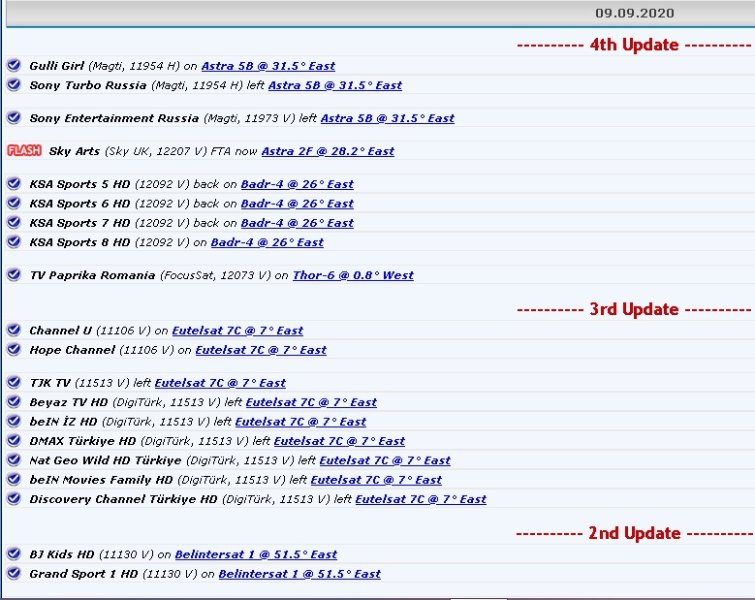The height and width of the screenshot is (600, 755).
Task: Click the 3rd Update heading
Action: click(634, 309)
